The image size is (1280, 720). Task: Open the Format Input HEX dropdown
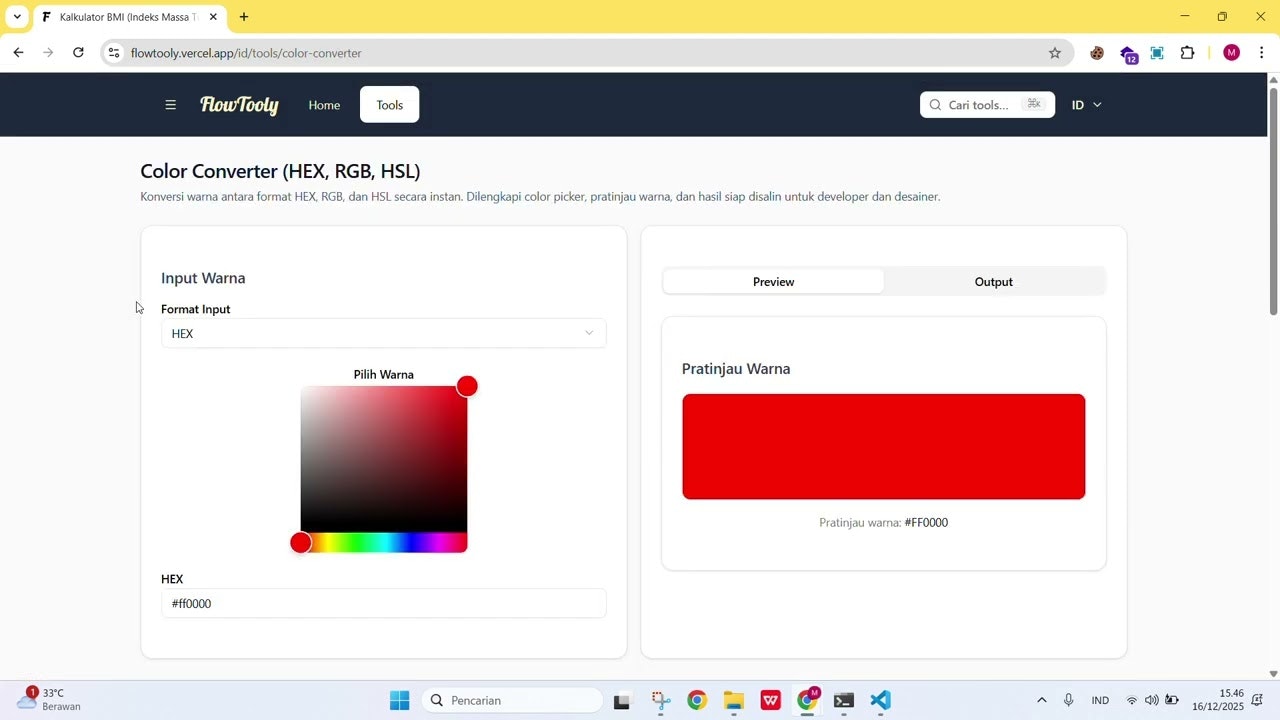[383, 333]
